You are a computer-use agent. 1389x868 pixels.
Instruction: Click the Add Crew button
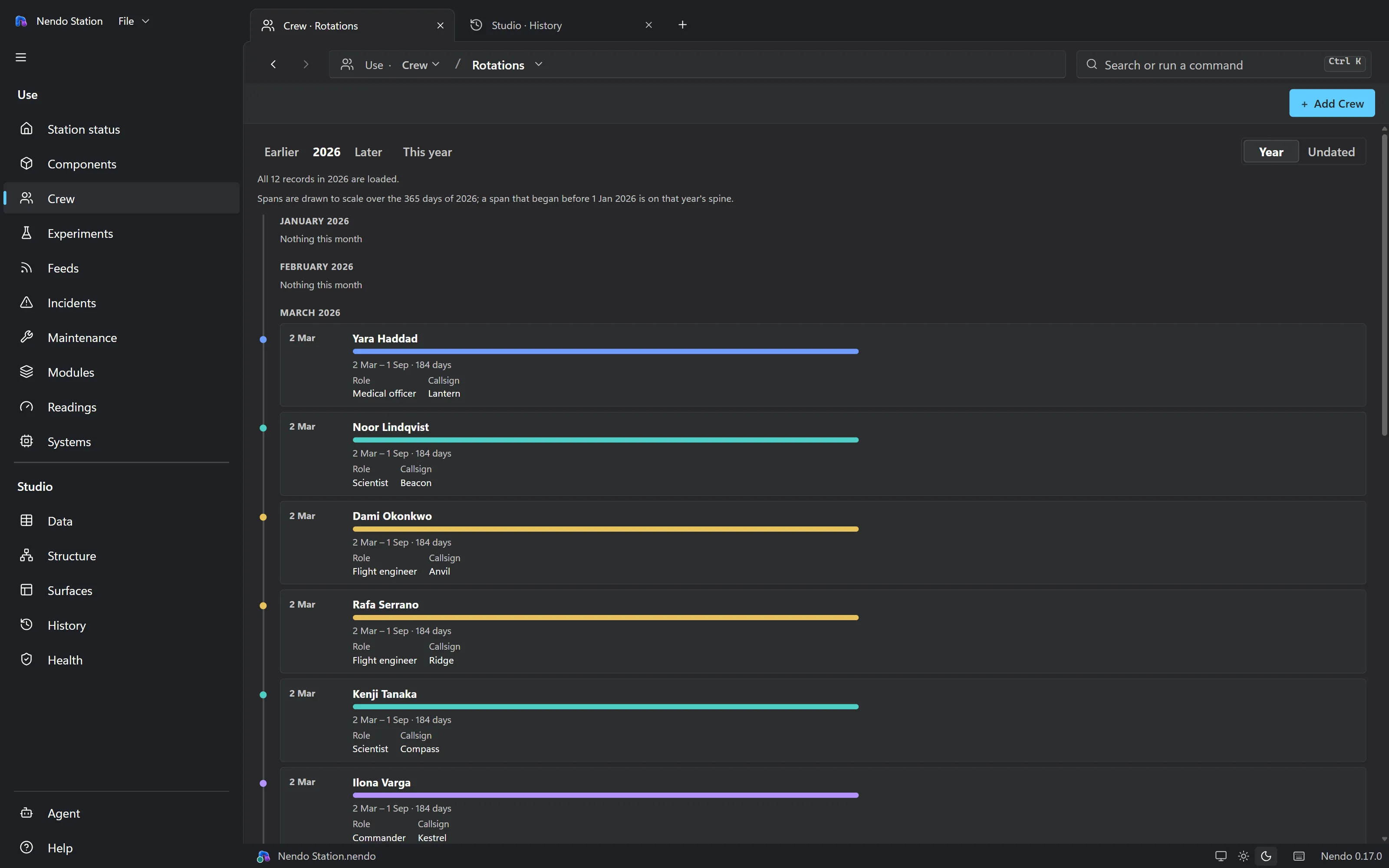click(x=1332, y=103)
